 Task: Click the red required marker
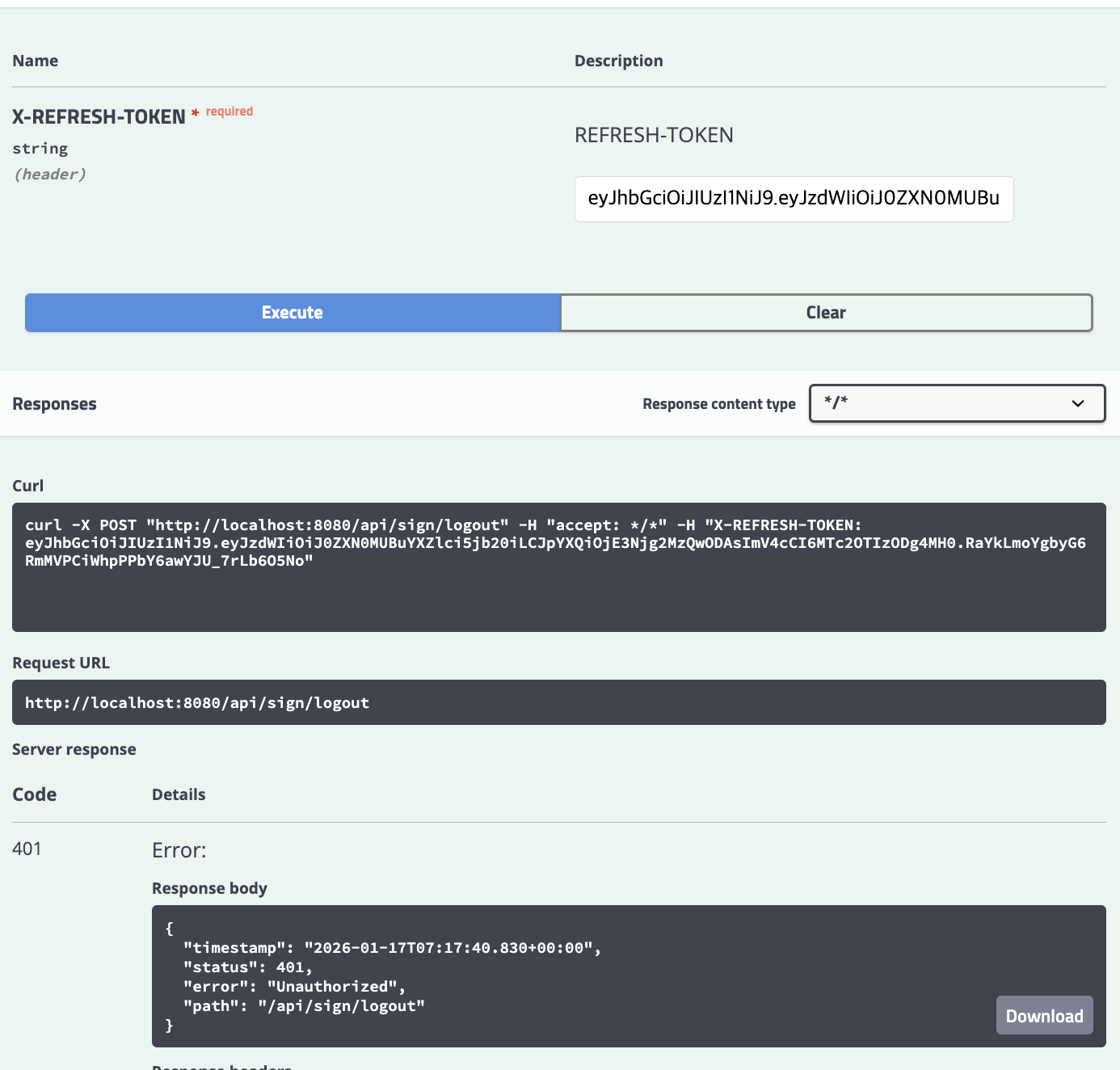pos(222,112)
